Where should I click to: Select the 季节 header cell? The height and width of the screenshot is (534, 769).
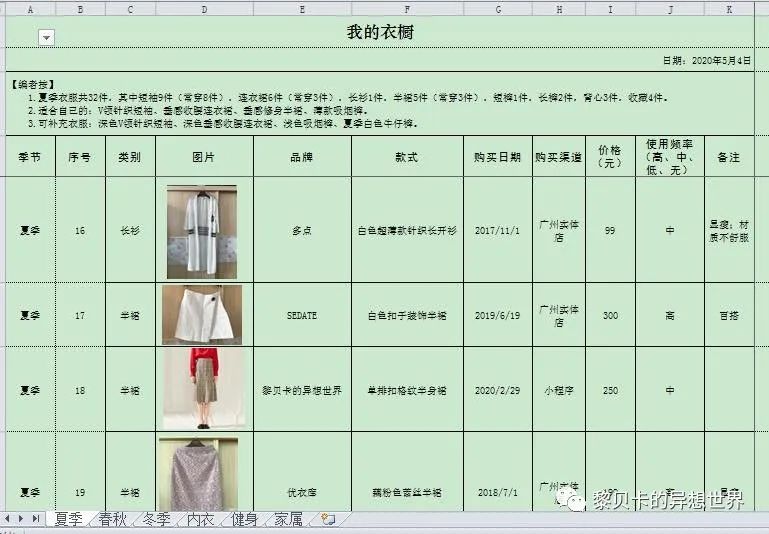(x=30, y=157)
